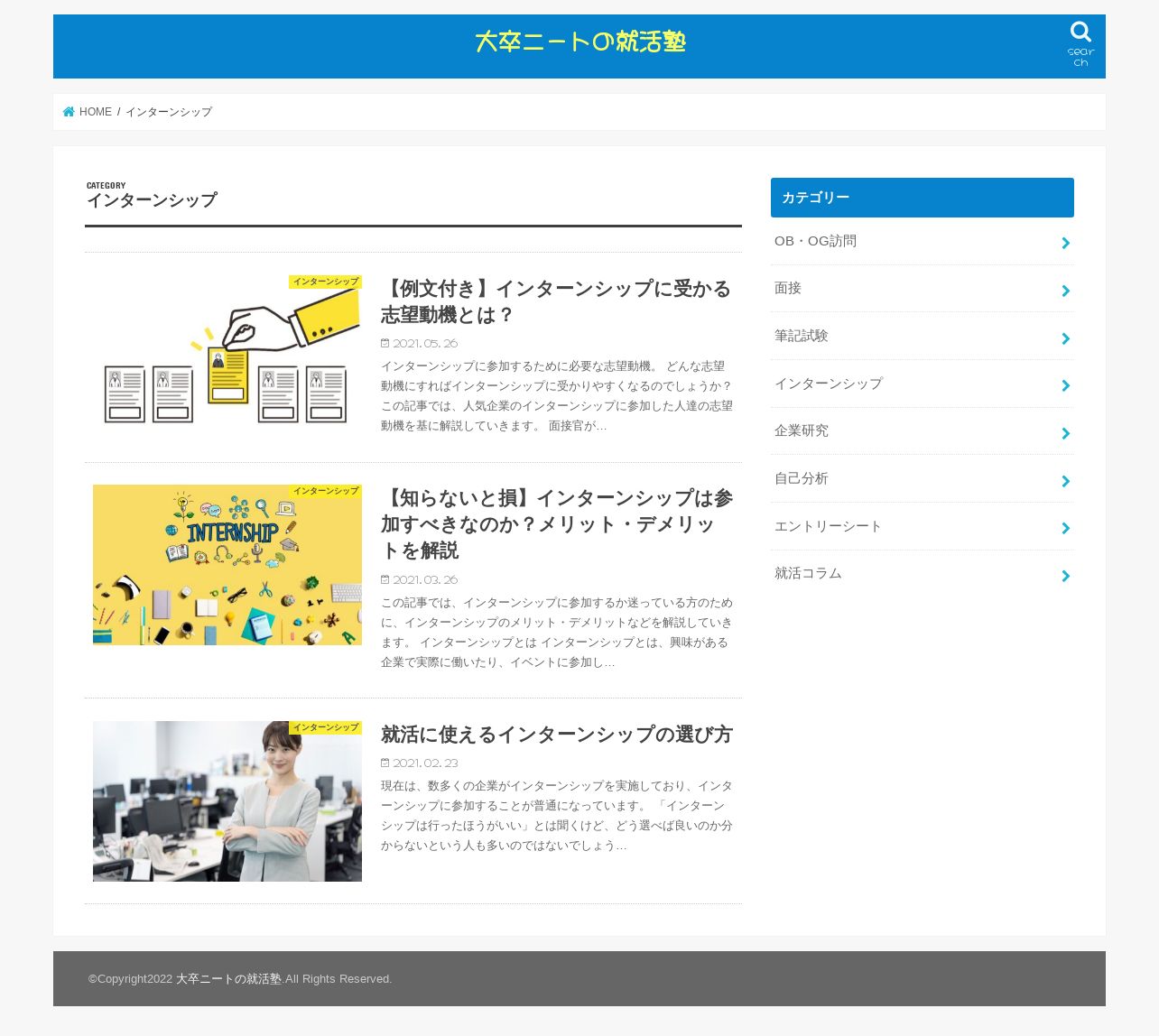The height and width of the screenshot is (1036, 1159).
Task: Click the resume-selection illustration thumbnail
Action: (227, 356)
